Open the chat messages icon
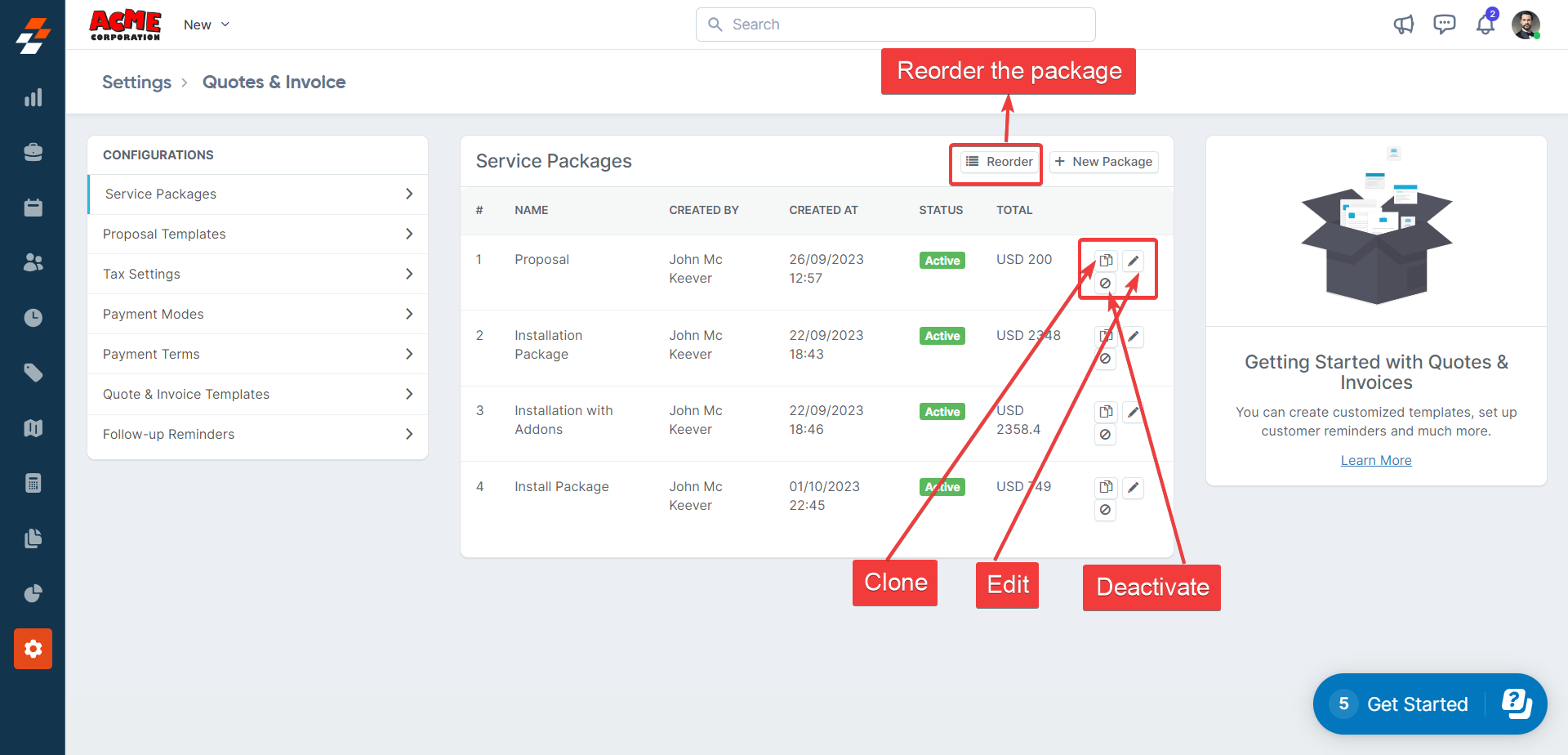 (x=1444, y=25)
